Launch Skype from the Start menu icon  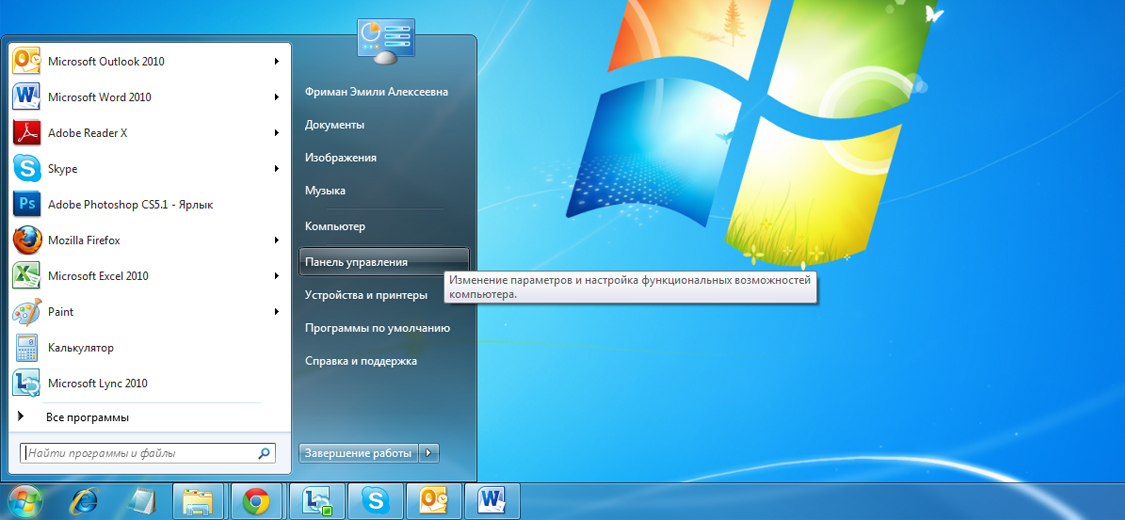click(x=27, y=169)
